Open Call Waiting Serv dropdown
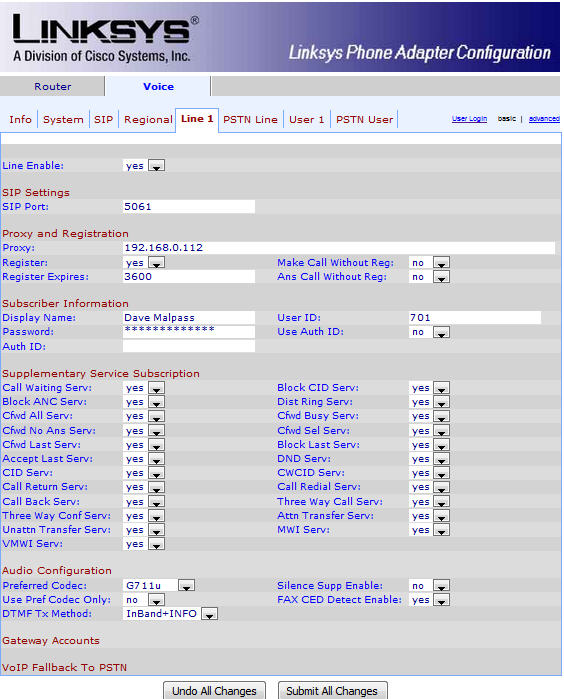Image resolution: width=564 pixels, height=699 pixels. (x=144, y=388)
